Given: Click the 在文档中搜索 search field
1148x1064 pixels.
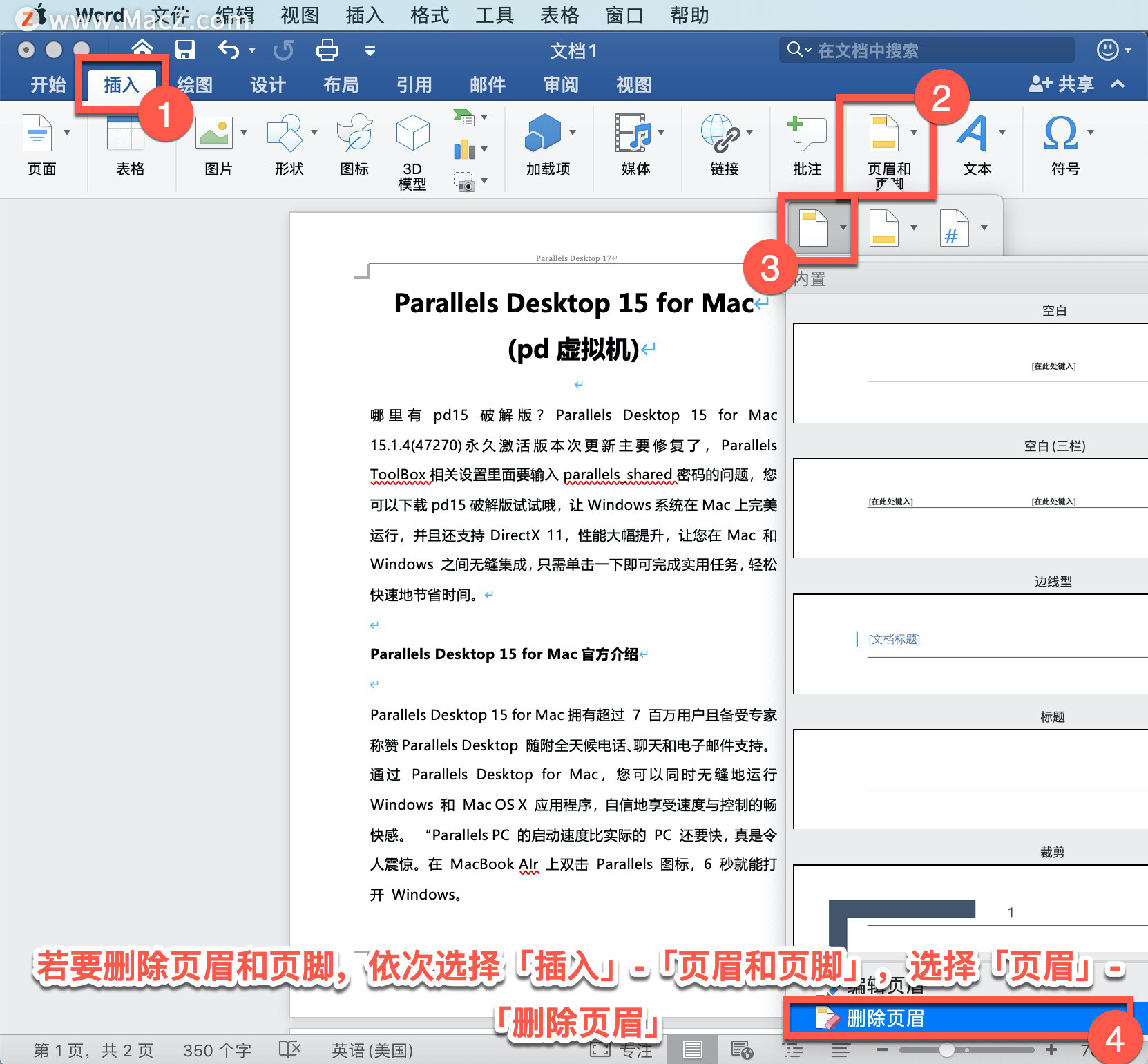Looking at the screenshot, I should (x=927, y=50).
